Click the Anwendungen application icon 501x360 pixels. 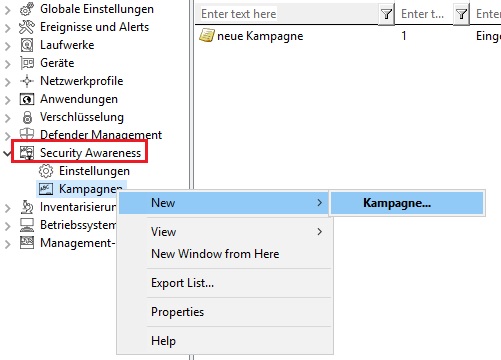tap(27, 99)
